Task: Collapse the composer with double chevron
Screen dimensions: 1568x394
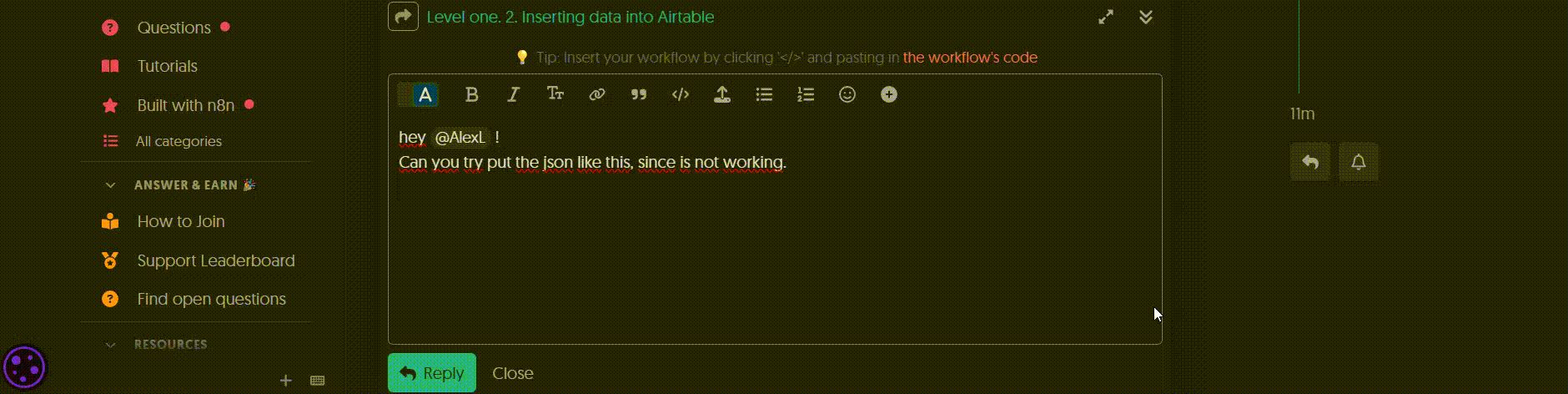Action: (x=1146, y=17)
